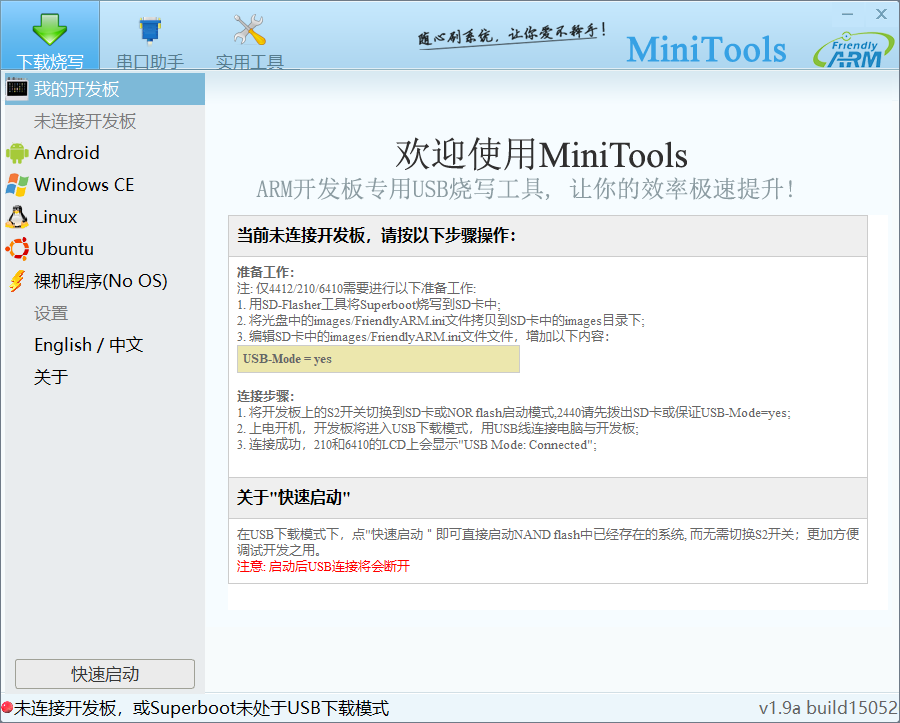Screen dimensions: 900x723
Task: Minimize the MiniTools window
Action: (x=848, y=14)
